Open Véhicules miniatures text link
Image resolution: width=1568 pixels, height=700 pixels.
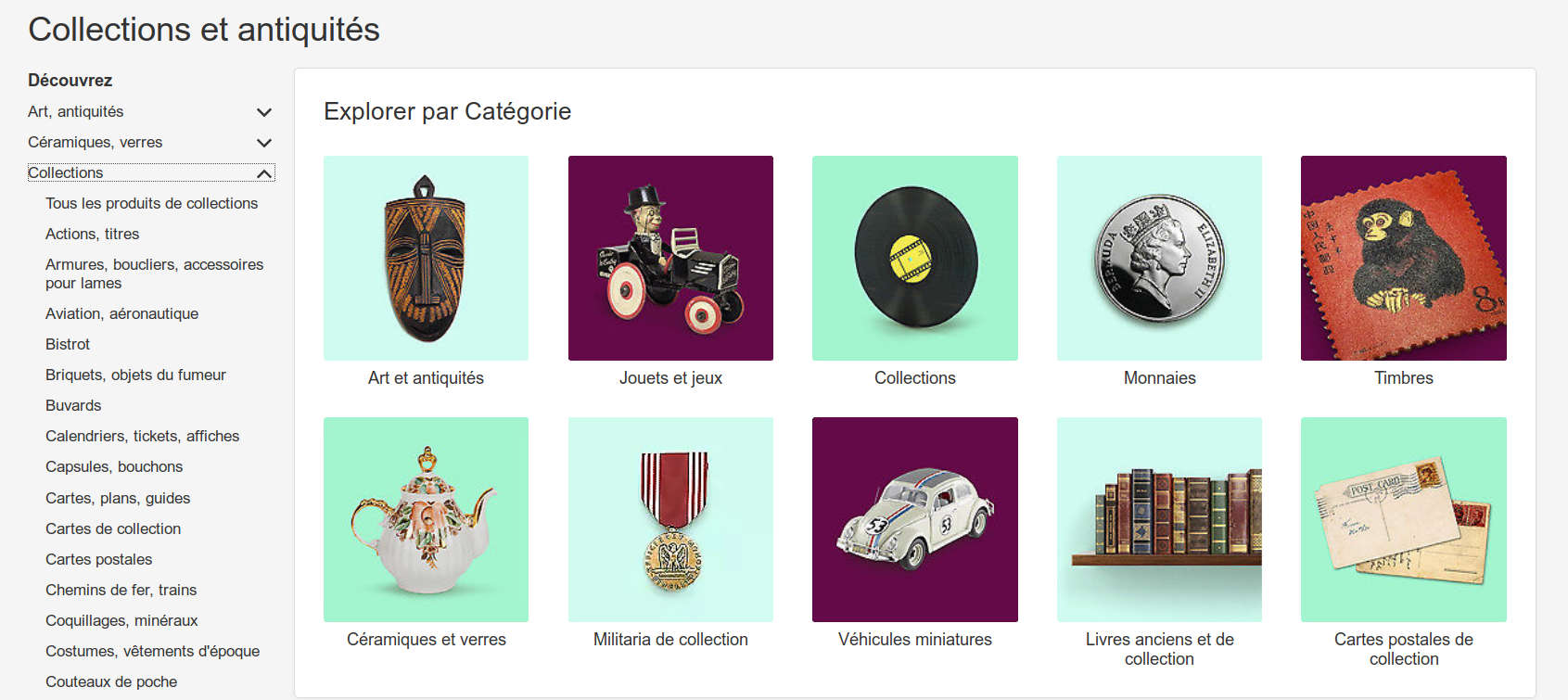tap(914, 639)
